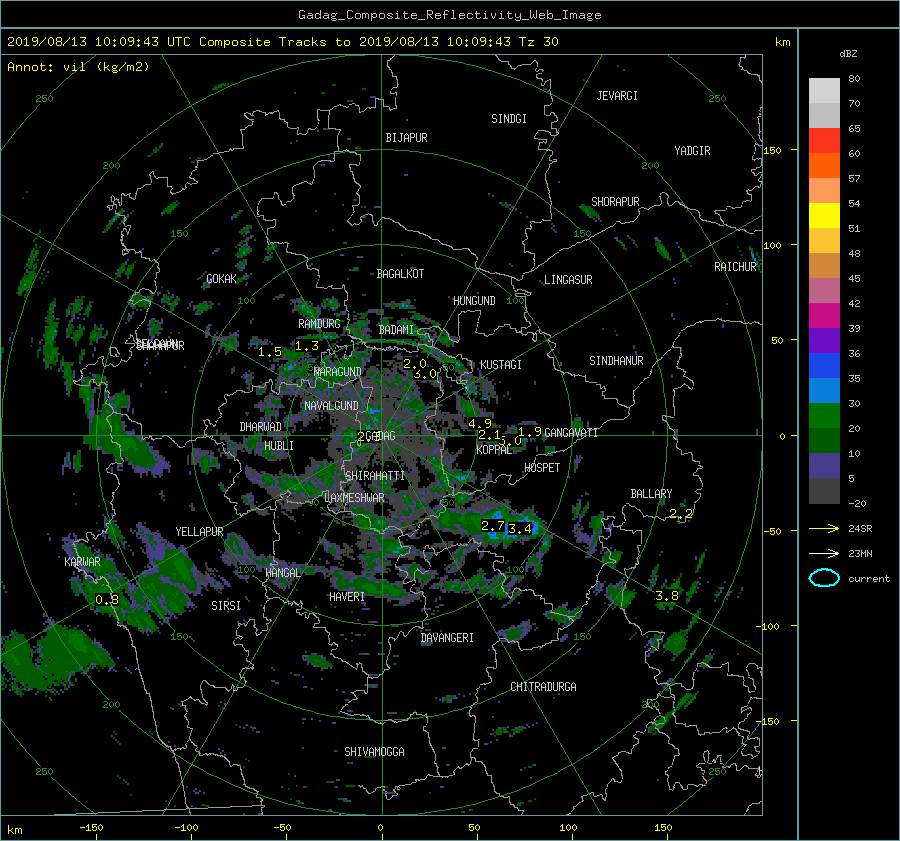The width and height of the screenshot is (900, 841).
Task: Click the Gadag Composite Reflectivity title text
Action: 449,15
